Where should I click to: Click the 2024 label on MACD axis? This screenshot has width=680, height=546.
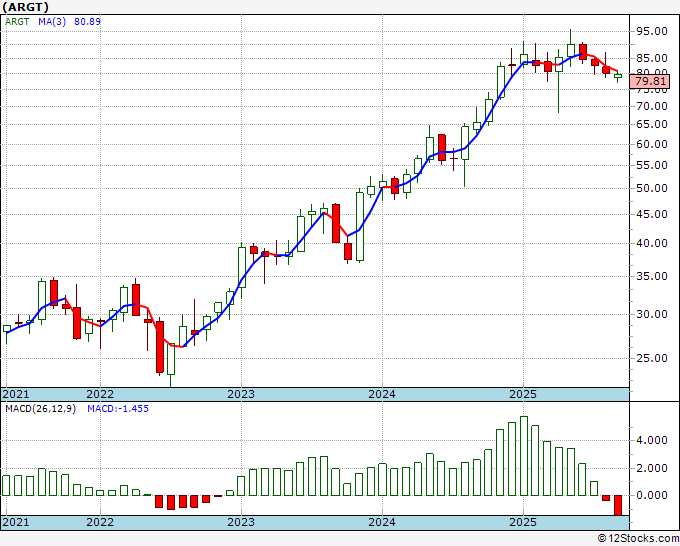click(382, 522)
